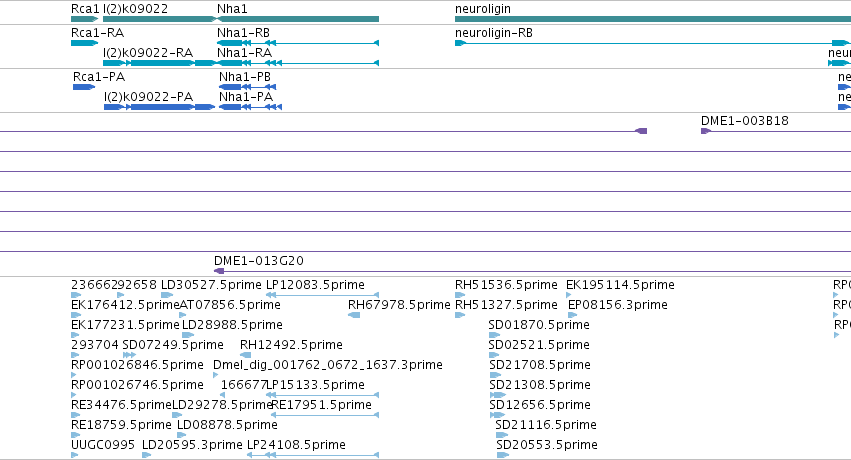Click the DME1-003B18 clone marker
The image size is (851, 460).
coord(706,131)
